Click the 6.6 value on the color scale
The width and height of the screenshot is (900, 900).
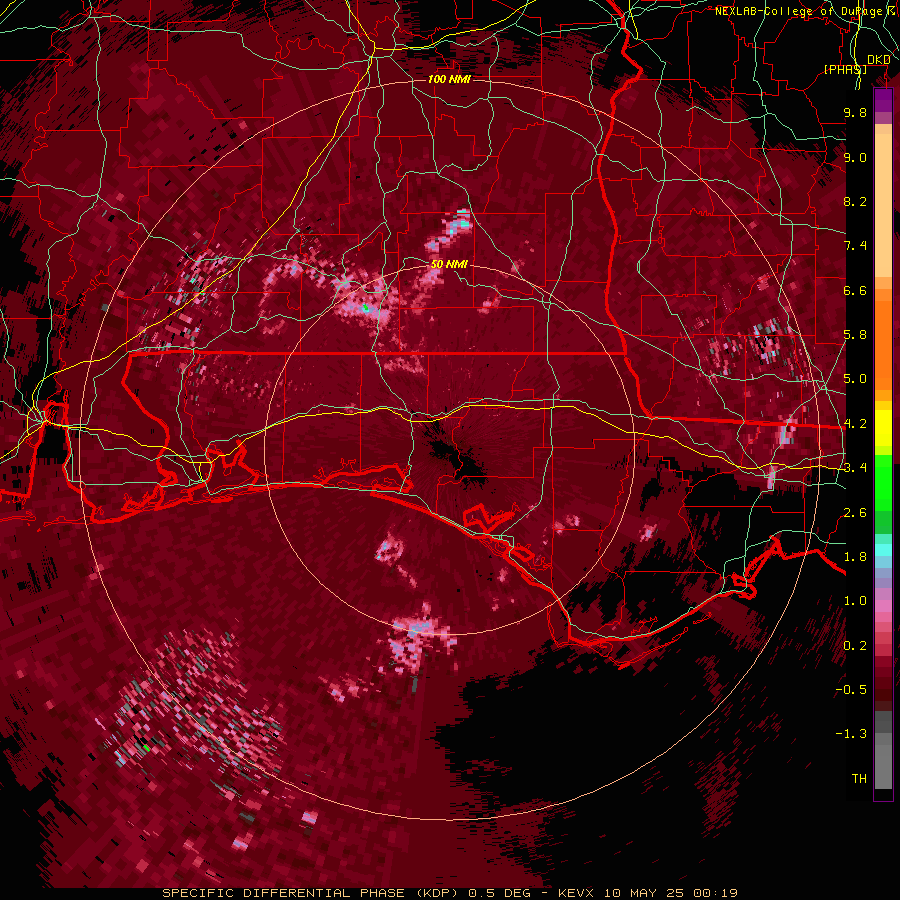[855, 290]
